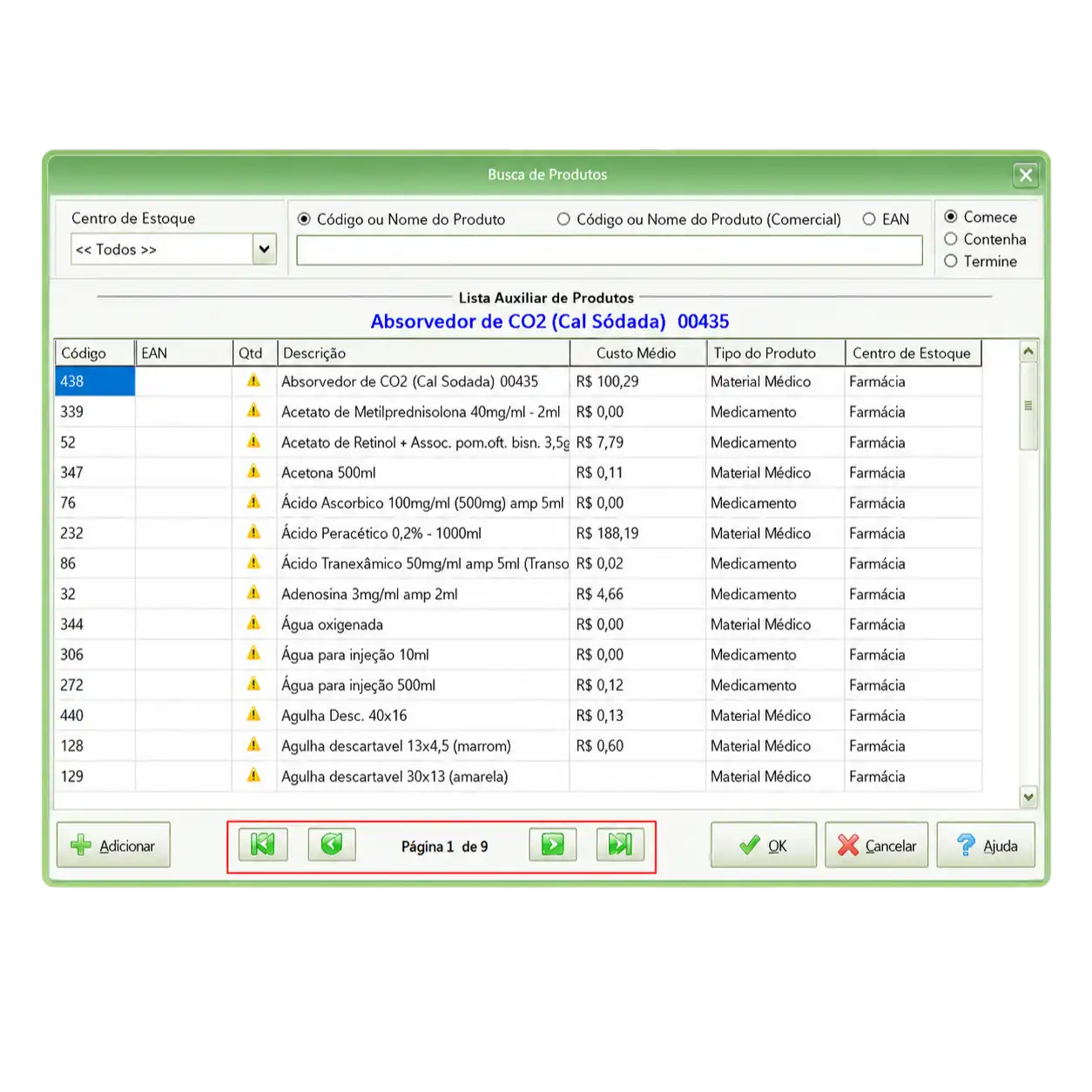This screenshot has width=1092, height=1092.
Task: Sort by Centro de Estoque column header
Action: pyautogui.click(x=913, y=353)
